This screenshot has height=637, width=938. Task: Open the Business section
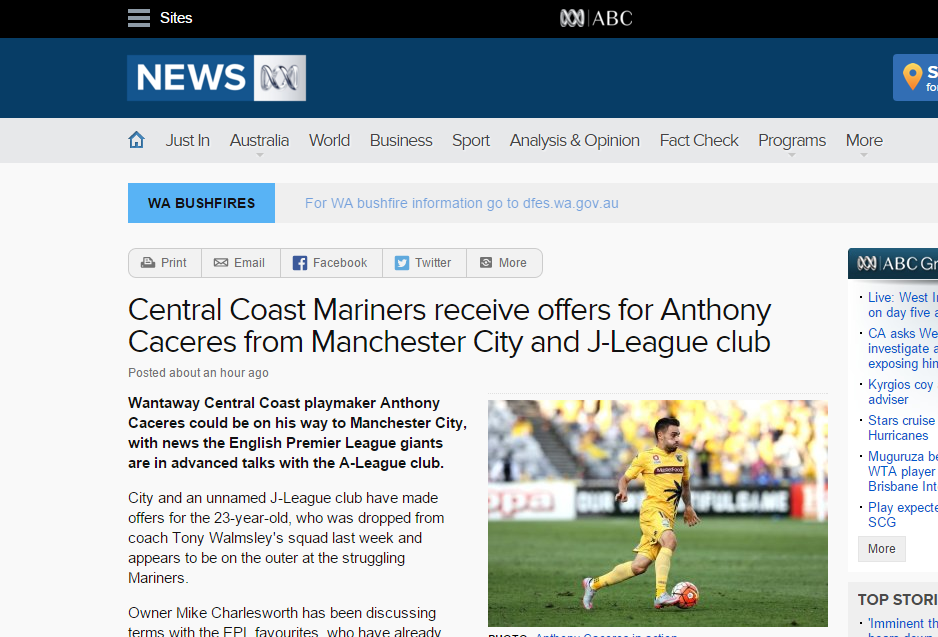click(x=401, y=141)
